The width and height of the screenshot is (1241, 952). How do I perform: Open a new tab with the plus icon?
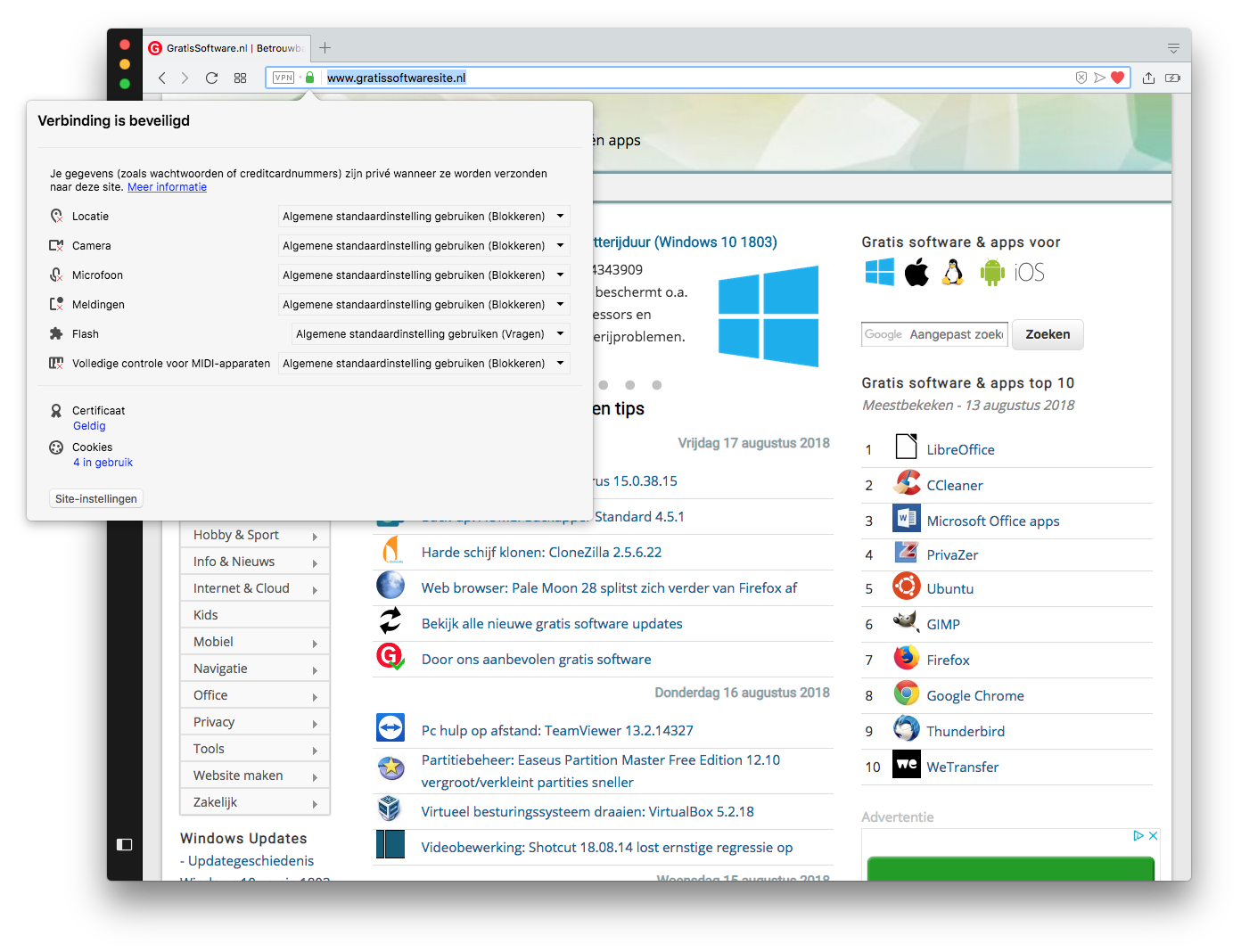(325, 48)
